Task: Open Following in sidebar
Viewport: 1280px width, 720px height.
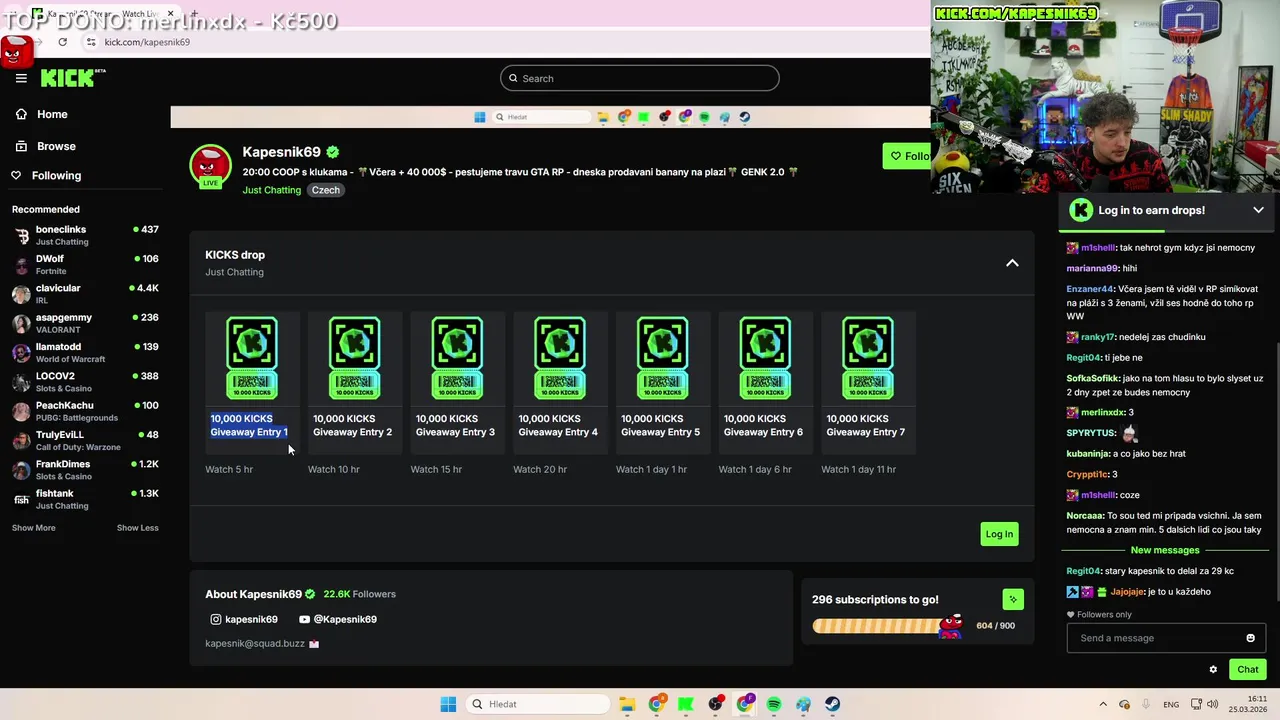Action: click(x=46, y=175)
